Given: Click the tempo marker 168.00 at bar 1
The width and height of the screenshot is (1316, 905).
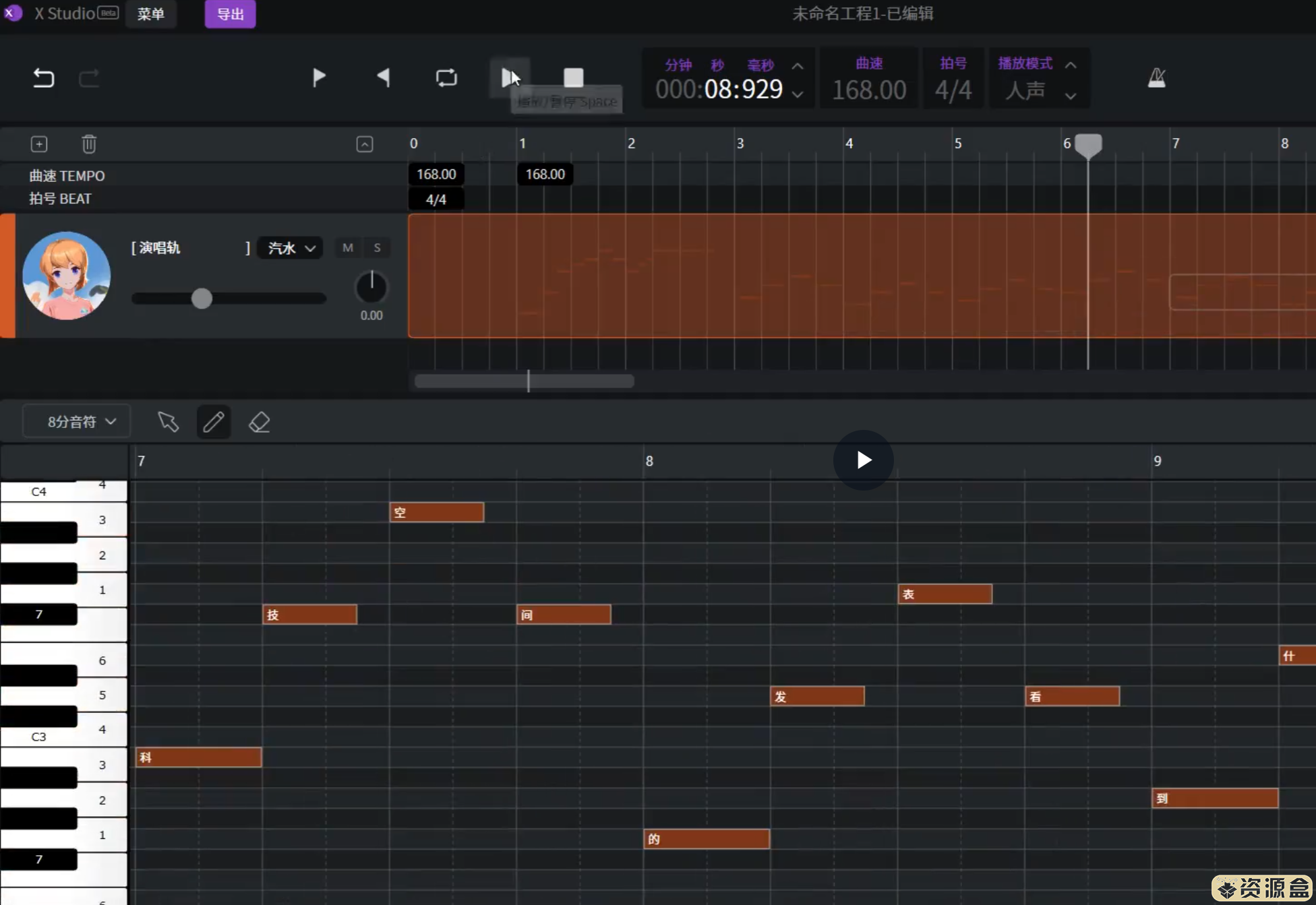Looking at the screenshot, I should (x=545, y=175).
